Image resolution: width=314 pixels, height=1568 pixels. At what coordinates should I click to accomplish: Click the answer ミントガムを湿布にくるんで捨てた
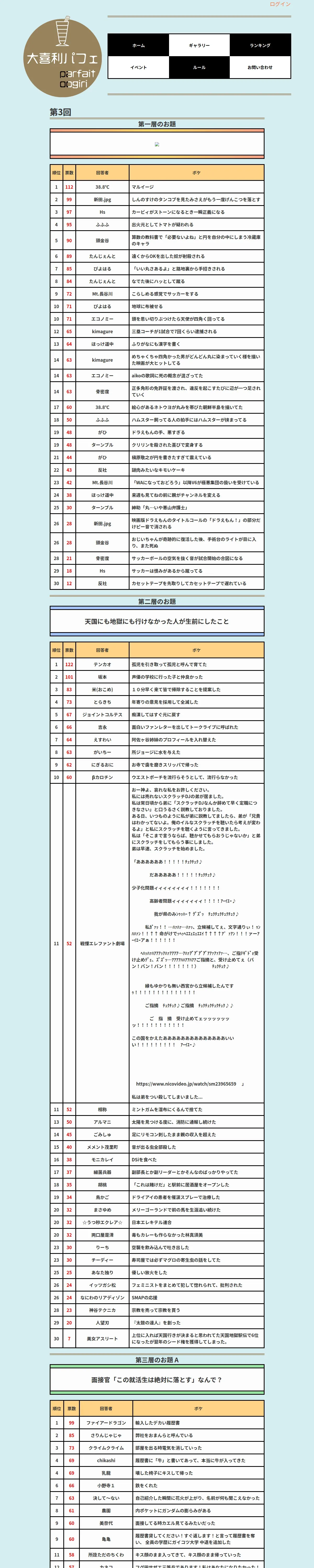167,1110
